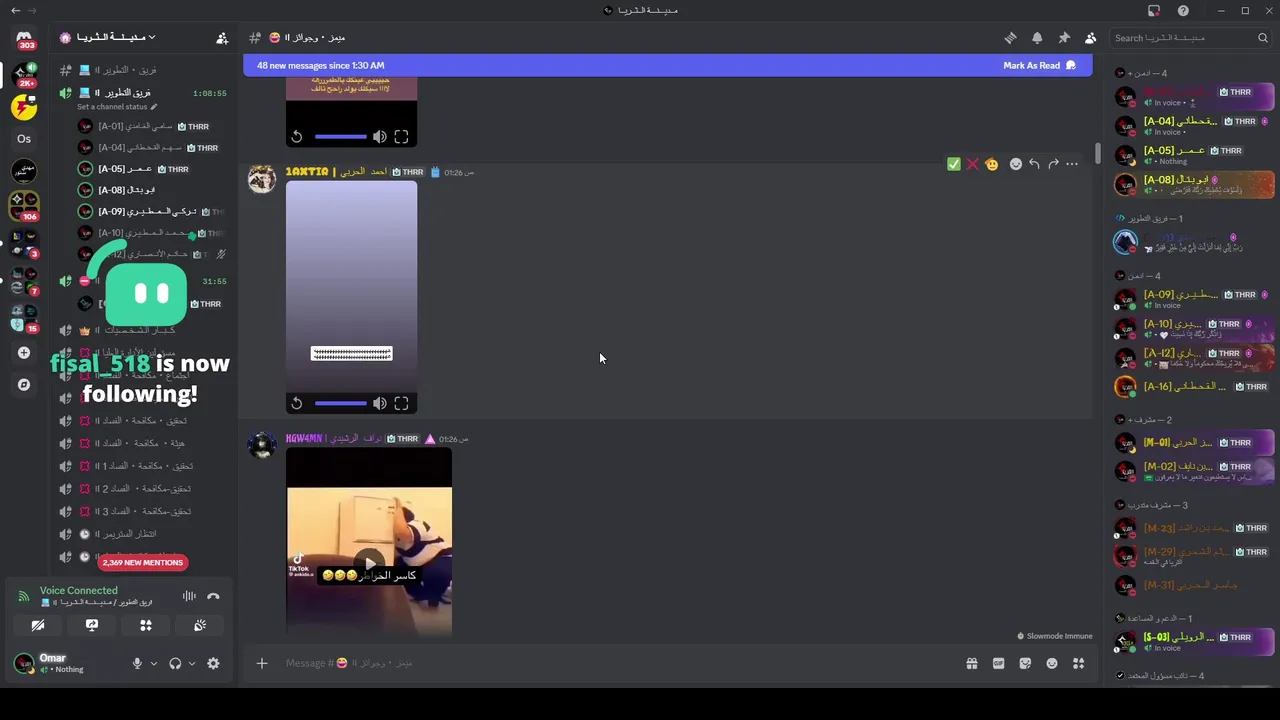Toggle member list icon in header
This screenshot has height=720, width=1280.
click(x=1091, y=38)
